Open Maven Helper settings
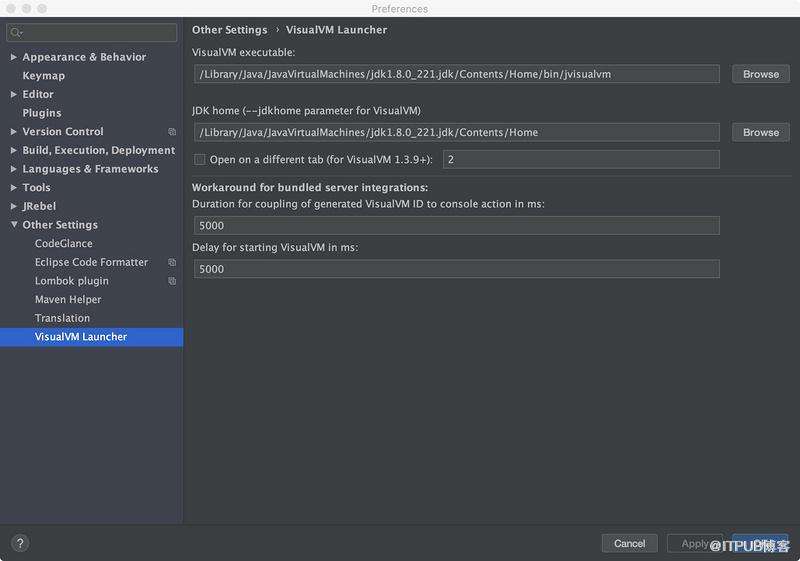Viewport: 800px width, 561px height. [68, 299]
